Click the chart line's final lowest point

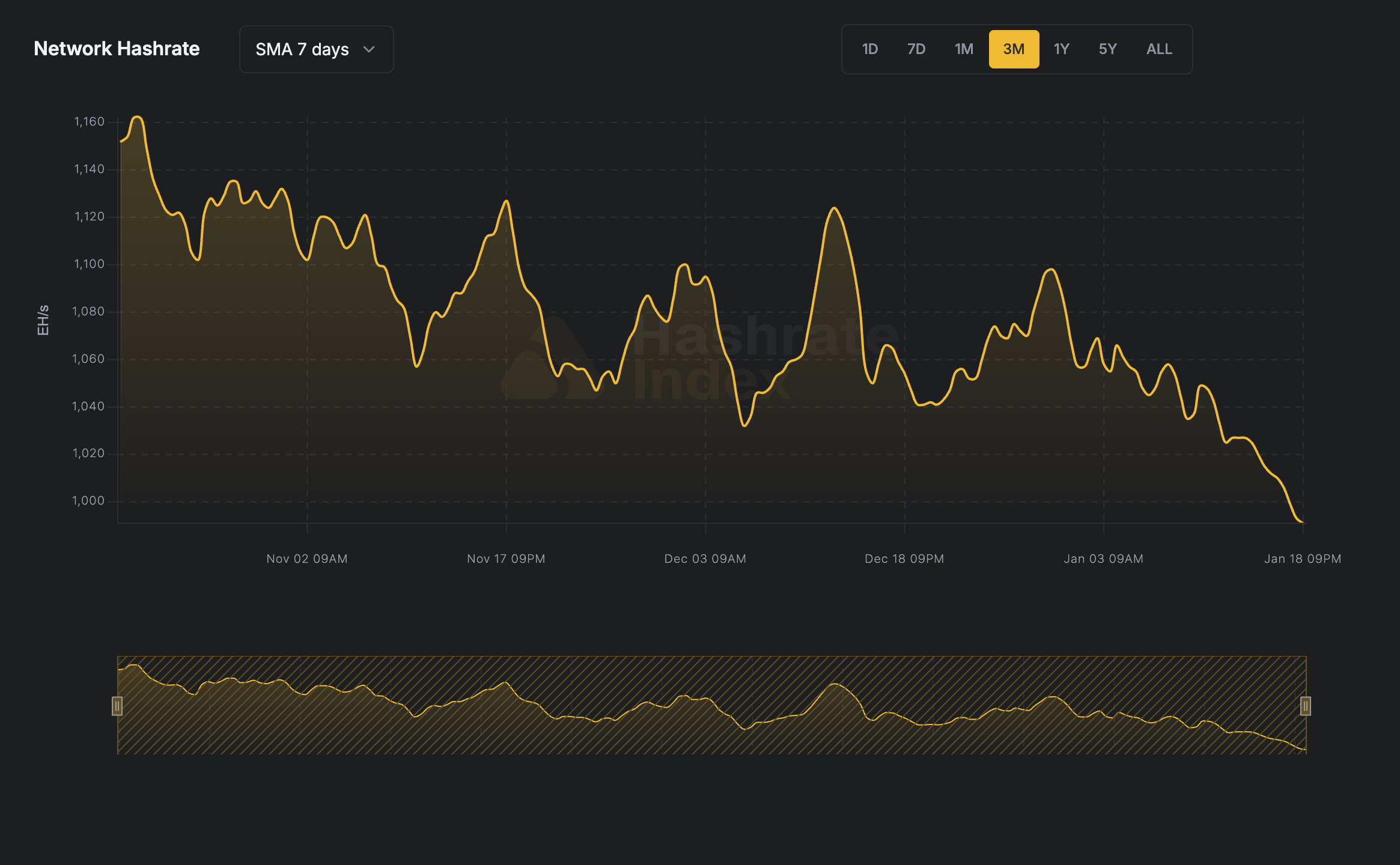pos(1301,522)
